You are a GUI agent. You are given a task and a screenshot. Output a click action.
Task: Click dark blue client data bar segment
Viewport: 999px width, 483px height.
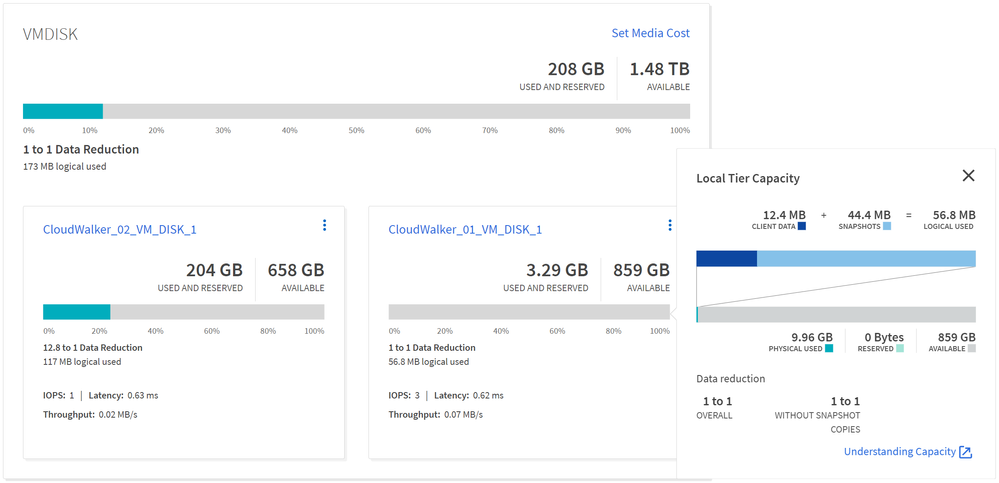726,259
